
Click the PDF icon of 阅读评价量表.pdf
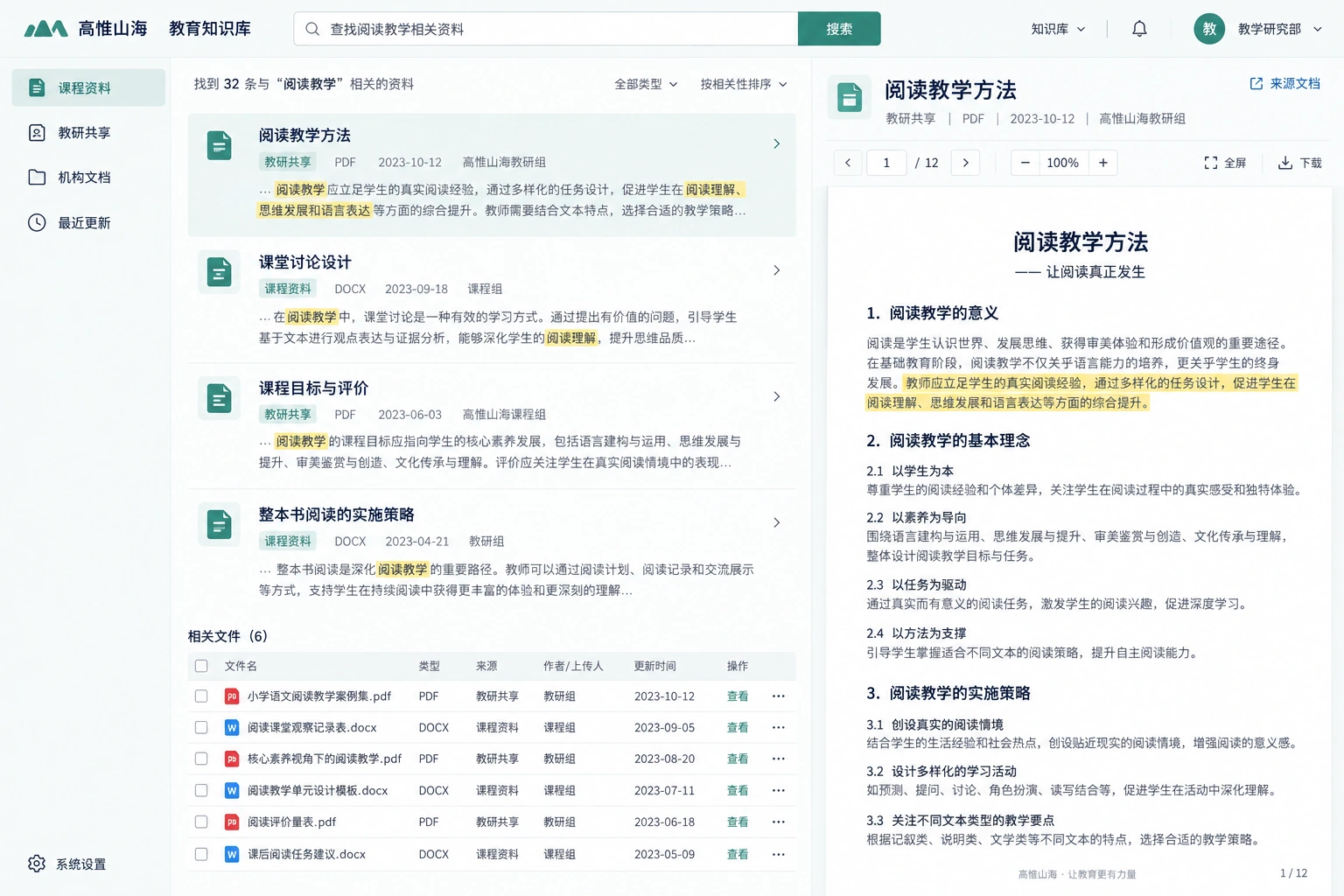(x=232, y=822)
